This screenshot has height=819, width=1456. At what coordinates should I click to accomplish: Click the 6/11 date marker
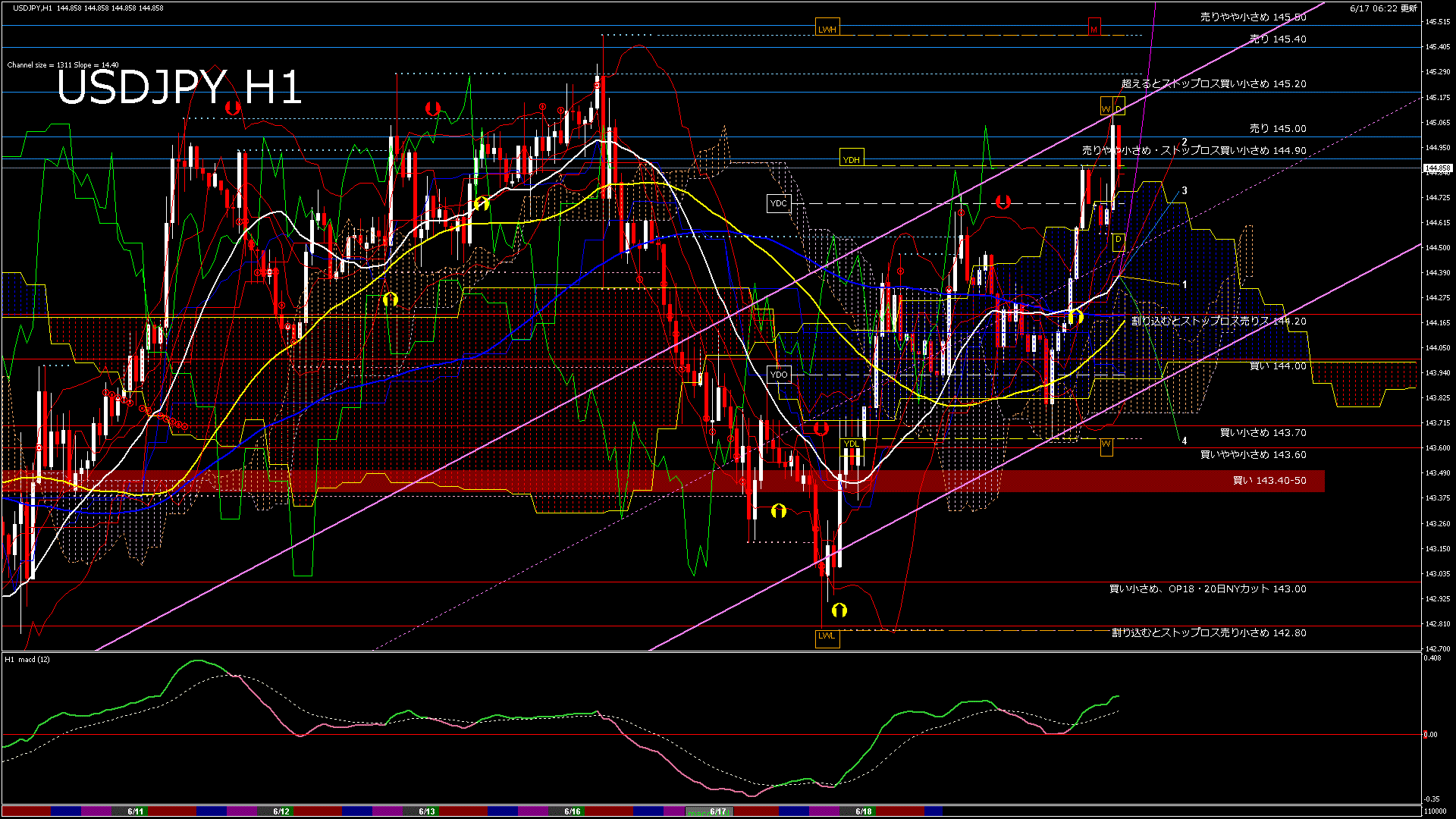tap(136, 811)
